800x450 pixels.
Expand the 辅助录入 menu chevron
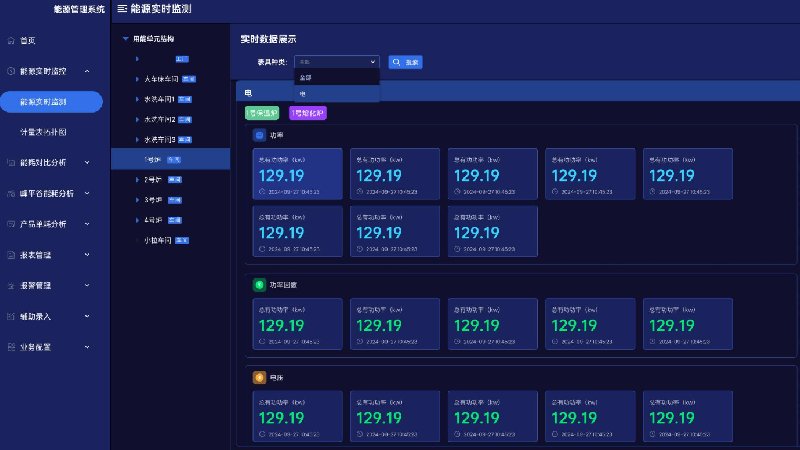coord(87,316)
